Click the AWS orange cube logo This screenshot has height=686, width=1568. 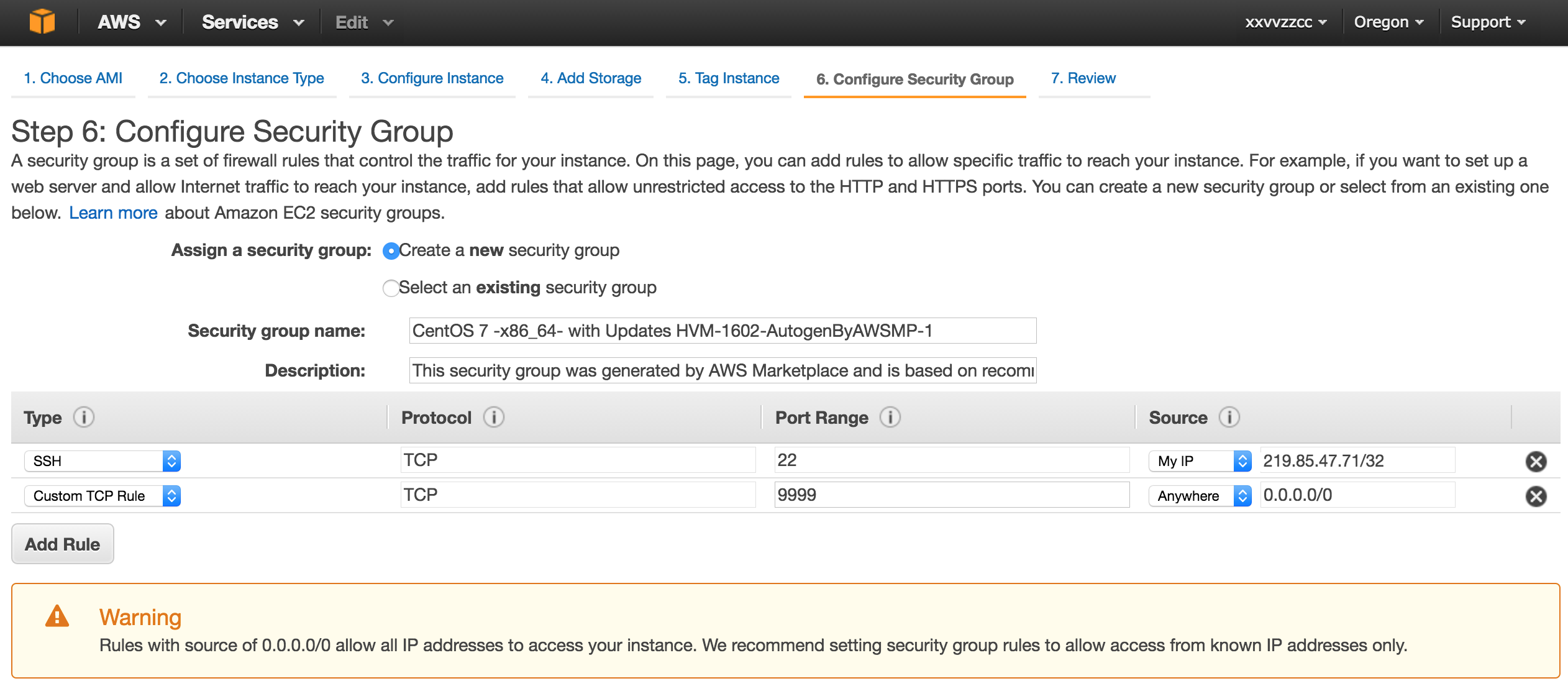click(x=42, y=22)
